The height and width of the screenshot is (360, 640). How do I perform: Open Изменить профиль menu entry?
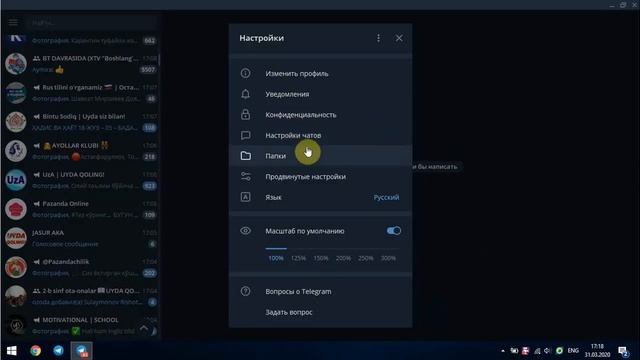coord(320,73)
